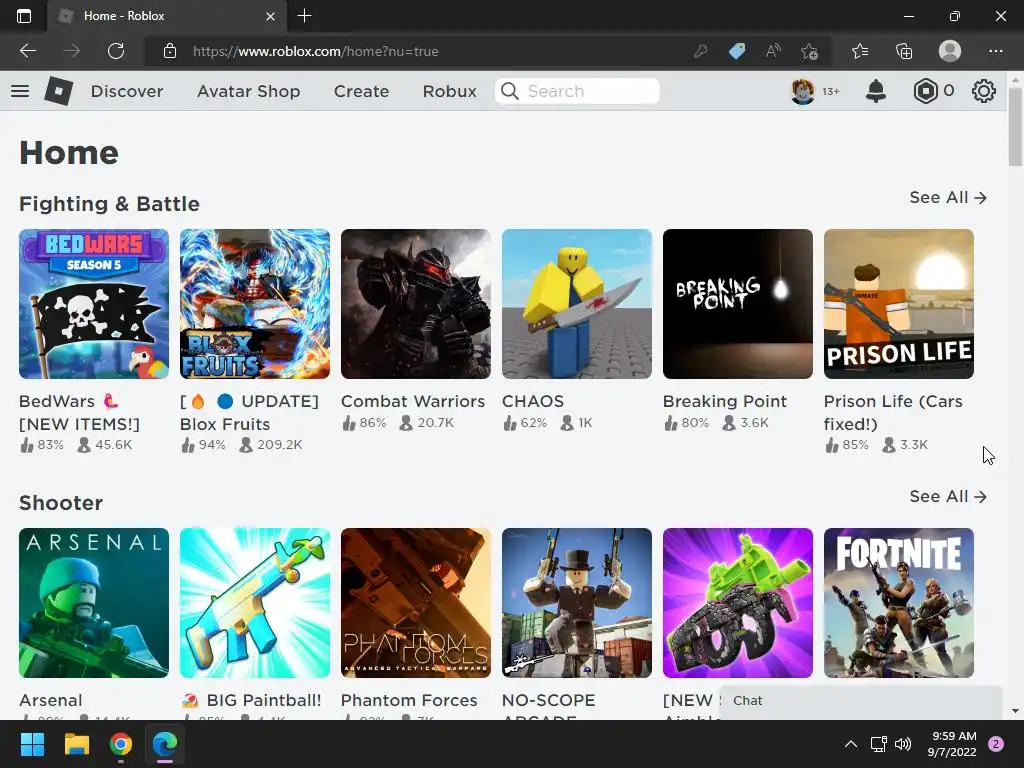Show hidden system tray icons chevron

[850, 744]
